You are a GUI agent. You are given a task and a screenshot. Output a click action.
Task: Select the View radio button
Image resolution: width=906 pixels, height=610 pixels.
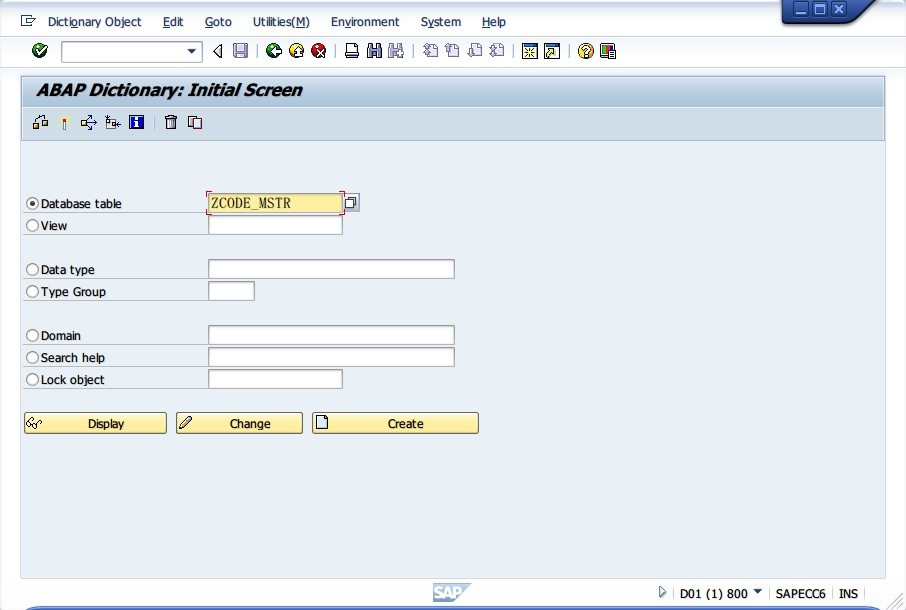tap(32, 225)
